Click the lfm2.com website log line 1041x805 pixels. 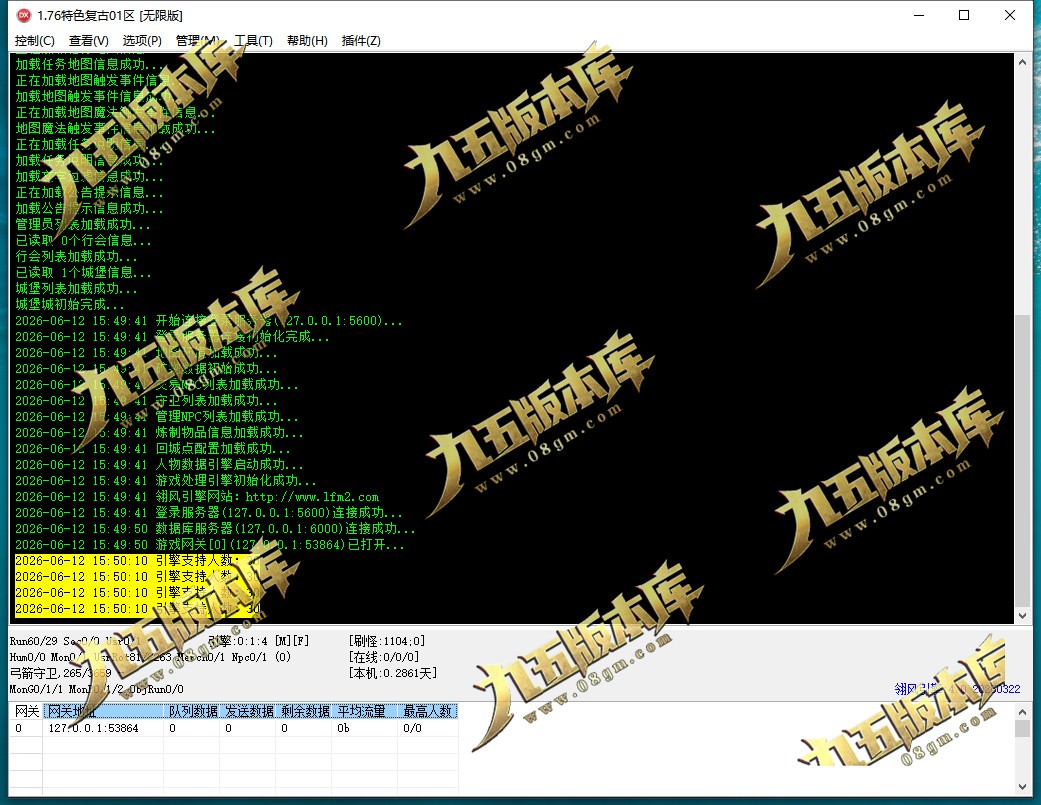coord(197,497)
